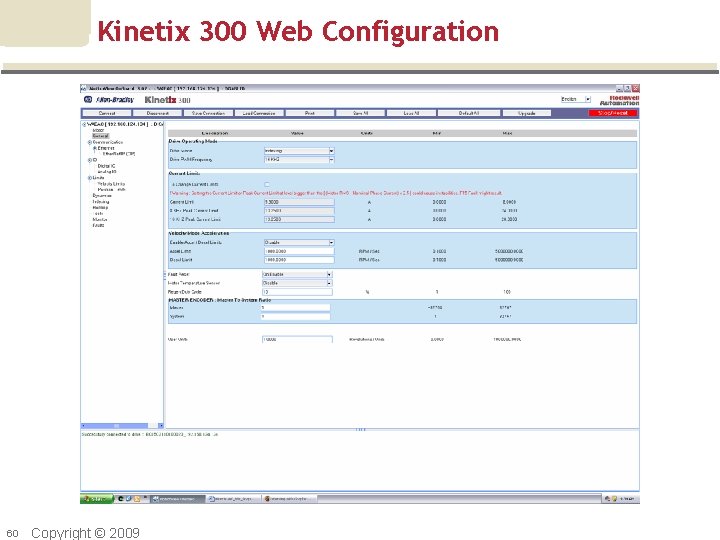Click the Windows Start button
This screenshot has height=540, width=720.
(96, 499)
